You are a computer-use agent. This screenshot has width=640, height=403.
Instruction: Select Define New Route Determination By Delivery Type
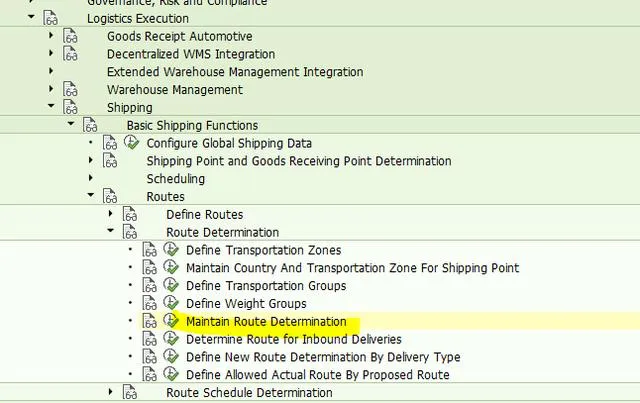[x=323, y=357]
